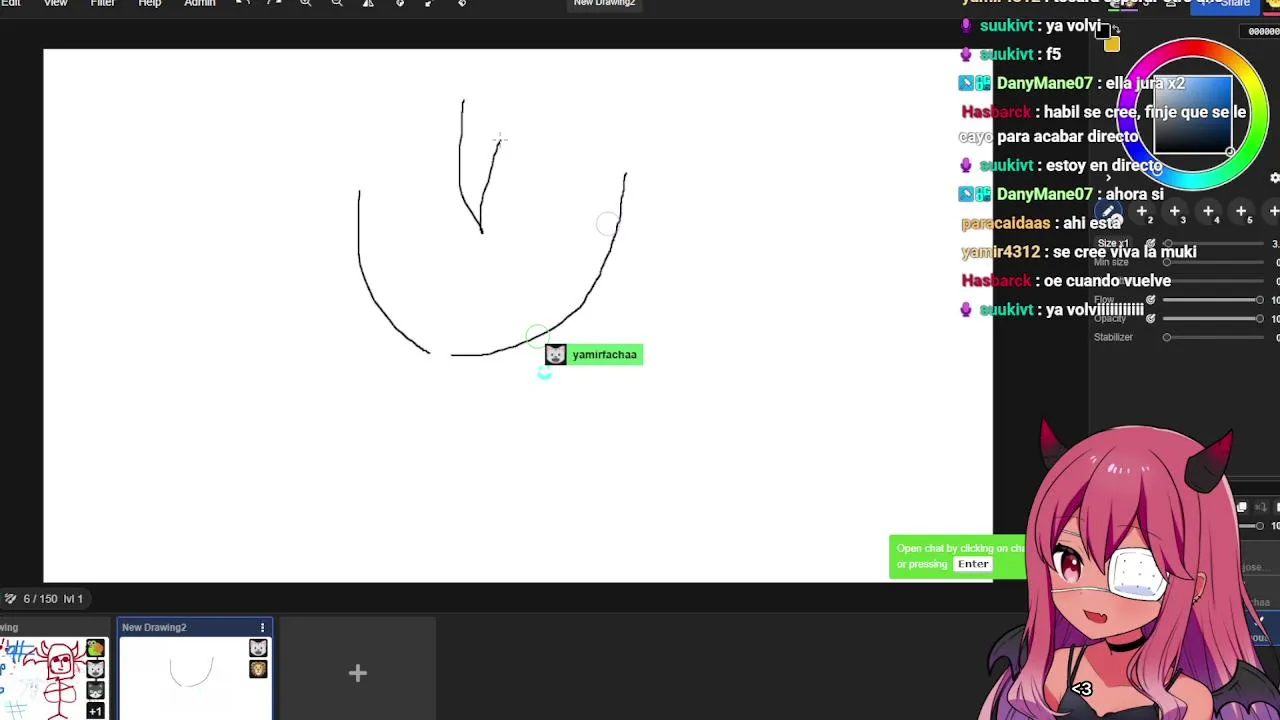Click the zoom in magnifier icon
The image size is (1280, 720).
[306, 3]
